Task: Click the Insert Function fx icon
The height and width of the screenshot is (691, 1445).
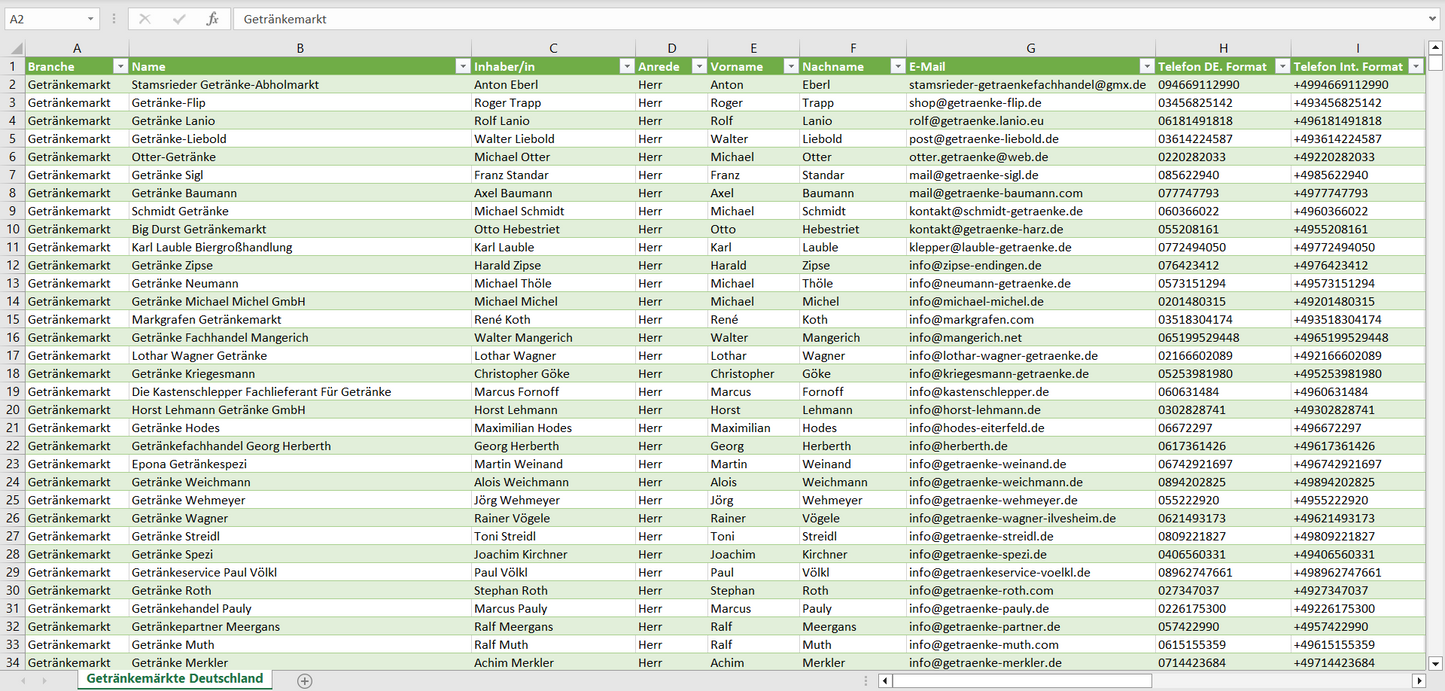Action: tap(212, 19)
